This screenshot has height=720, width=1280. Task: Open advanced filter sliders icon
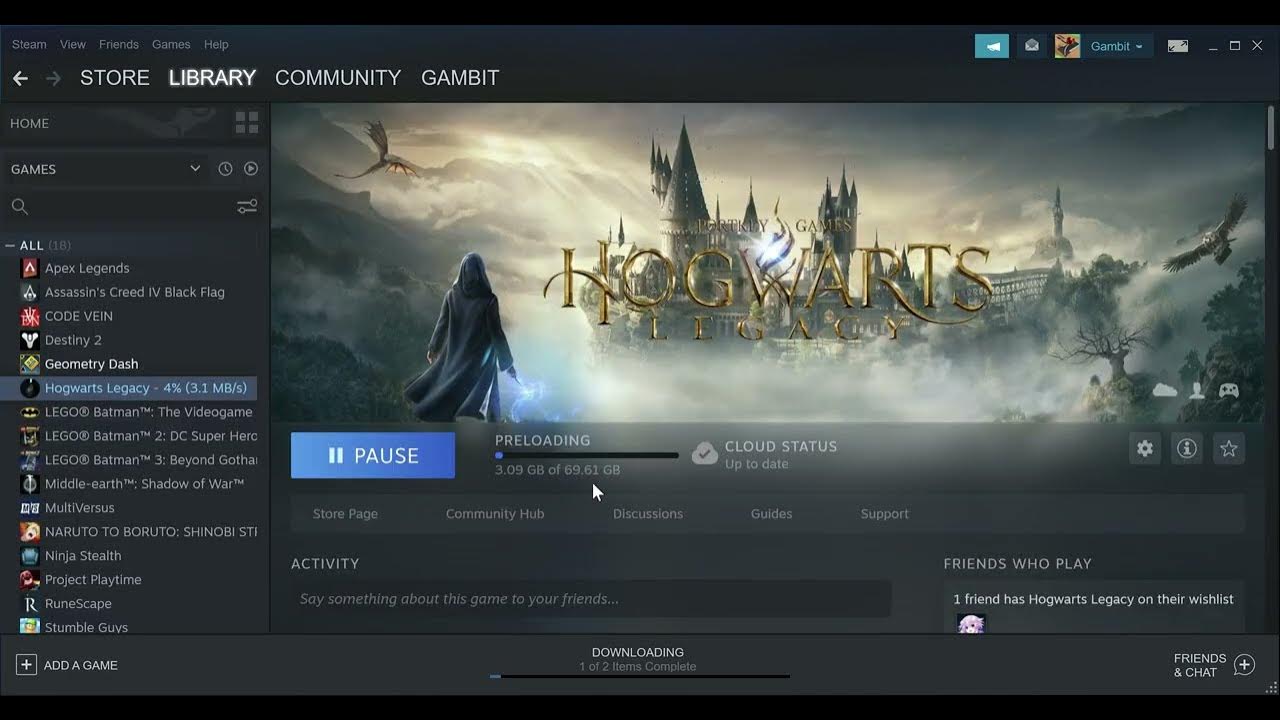point(247,206)
